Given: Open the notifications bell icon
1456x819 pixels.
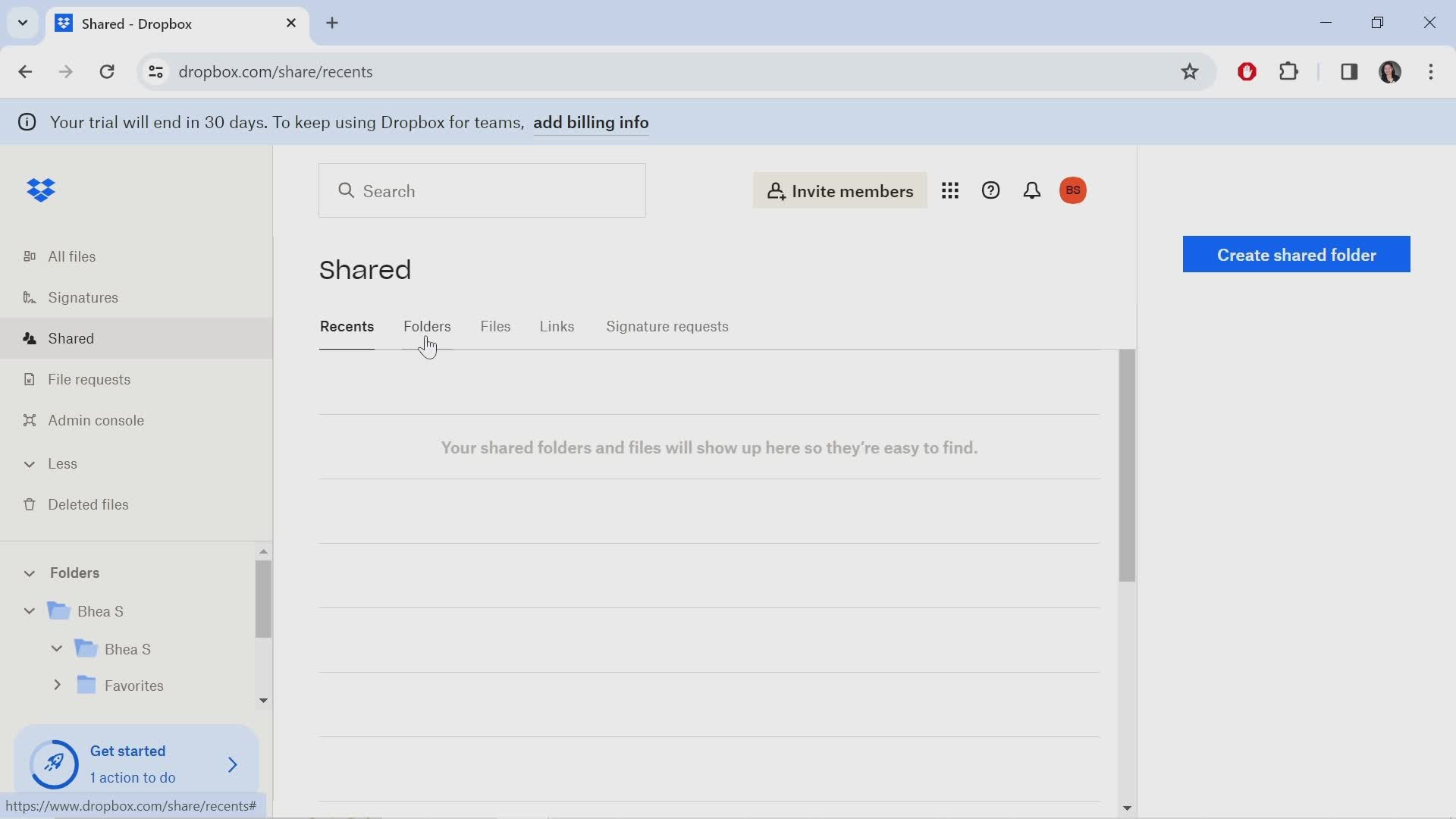Looking at the screenshot, I should [x=1030, y=190].
